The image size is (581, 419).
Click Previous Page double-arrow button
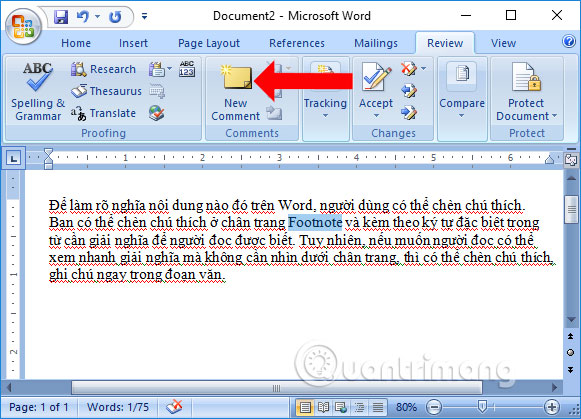(x=571, y=336)
